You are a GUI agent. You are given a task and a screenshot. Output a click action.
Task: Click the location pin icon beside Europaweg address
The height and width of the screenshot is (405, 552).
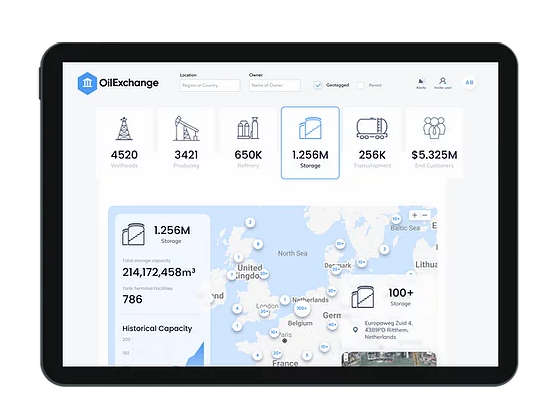pos(355,330)
